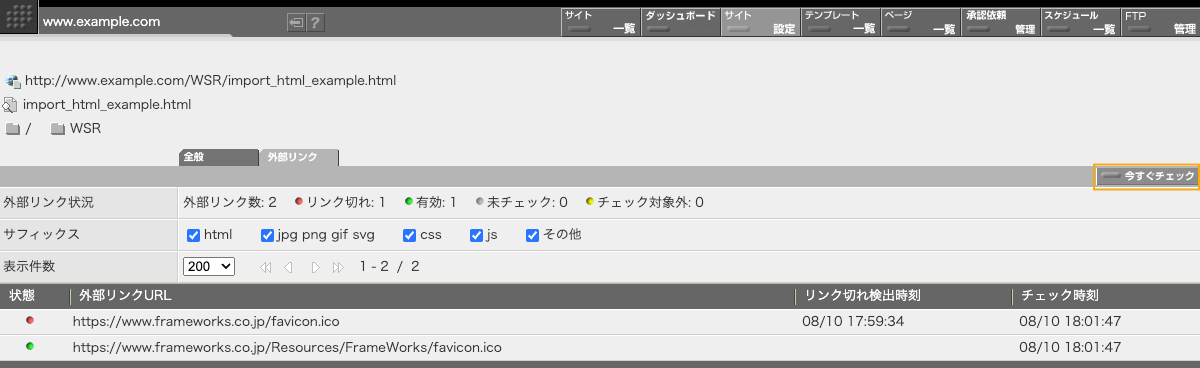The width and height of the screenshot is (1200, 368).
Task: Click detection time 08/10 17:59:34
Action: [853, 322]
